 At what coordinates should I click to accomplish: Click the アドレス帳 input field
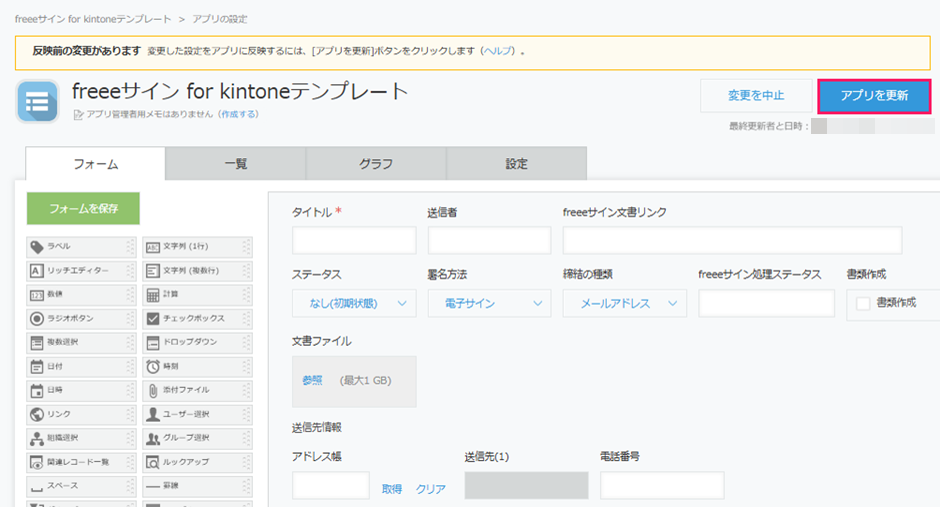pyautogui.click(x=331, y=485)
